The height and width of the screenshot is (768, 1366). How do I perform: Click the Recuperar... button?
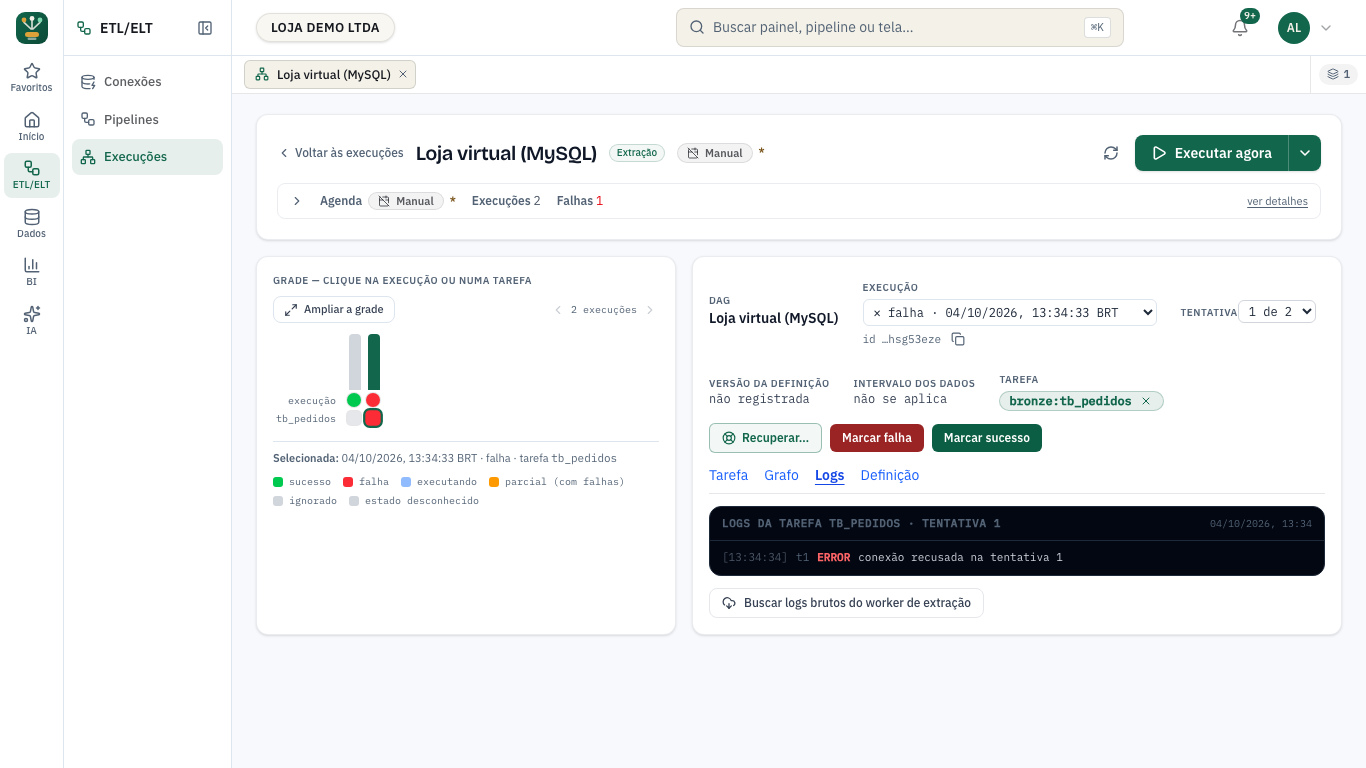tap(765, 438)
